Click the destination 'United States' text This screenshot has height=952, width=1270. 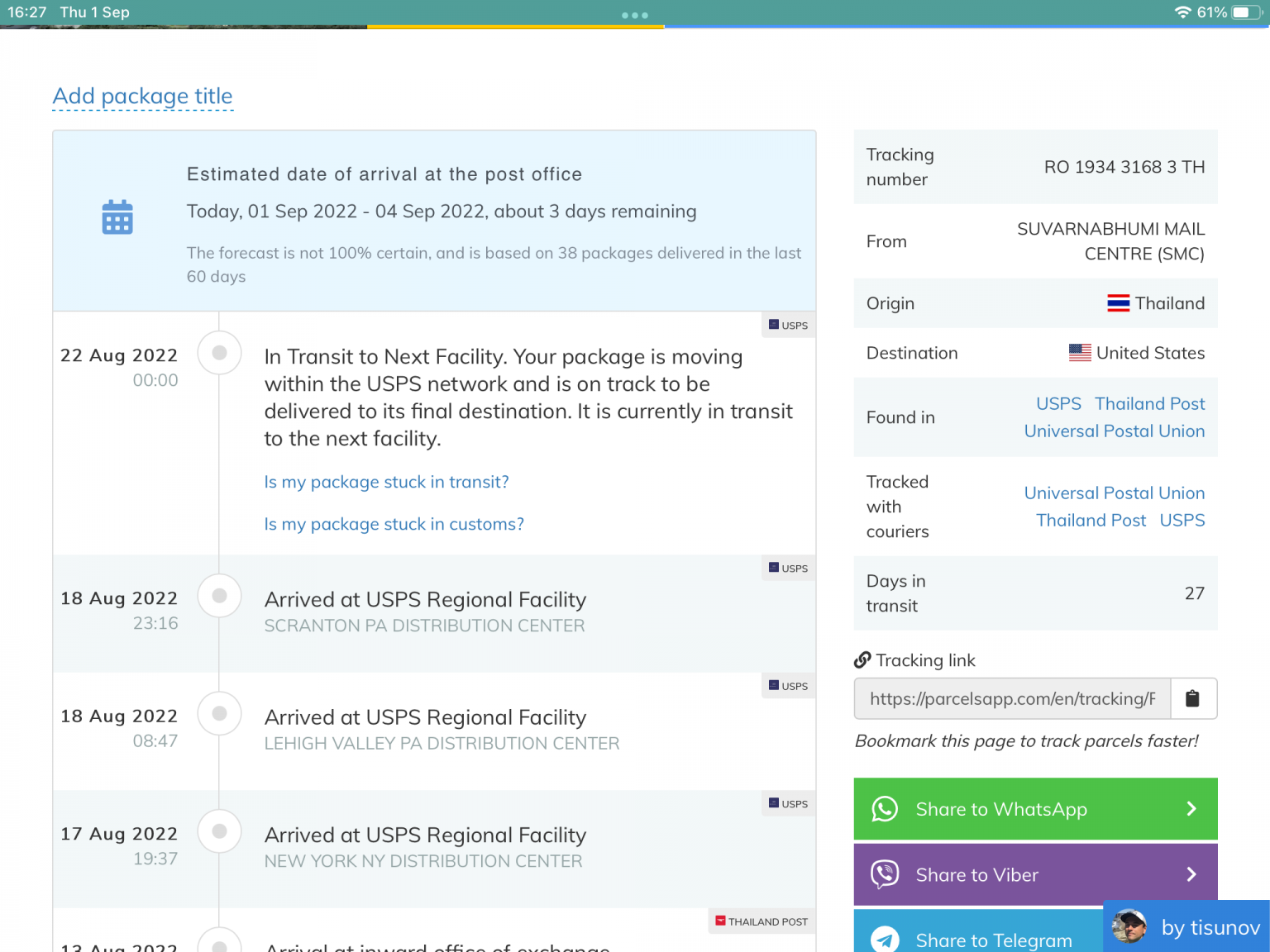click(x=1150, y=353)
